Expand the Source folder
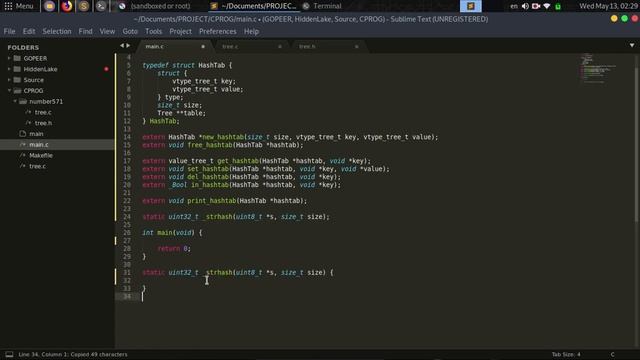The width and height of the screenshot is (640, 360). (9, 80)
